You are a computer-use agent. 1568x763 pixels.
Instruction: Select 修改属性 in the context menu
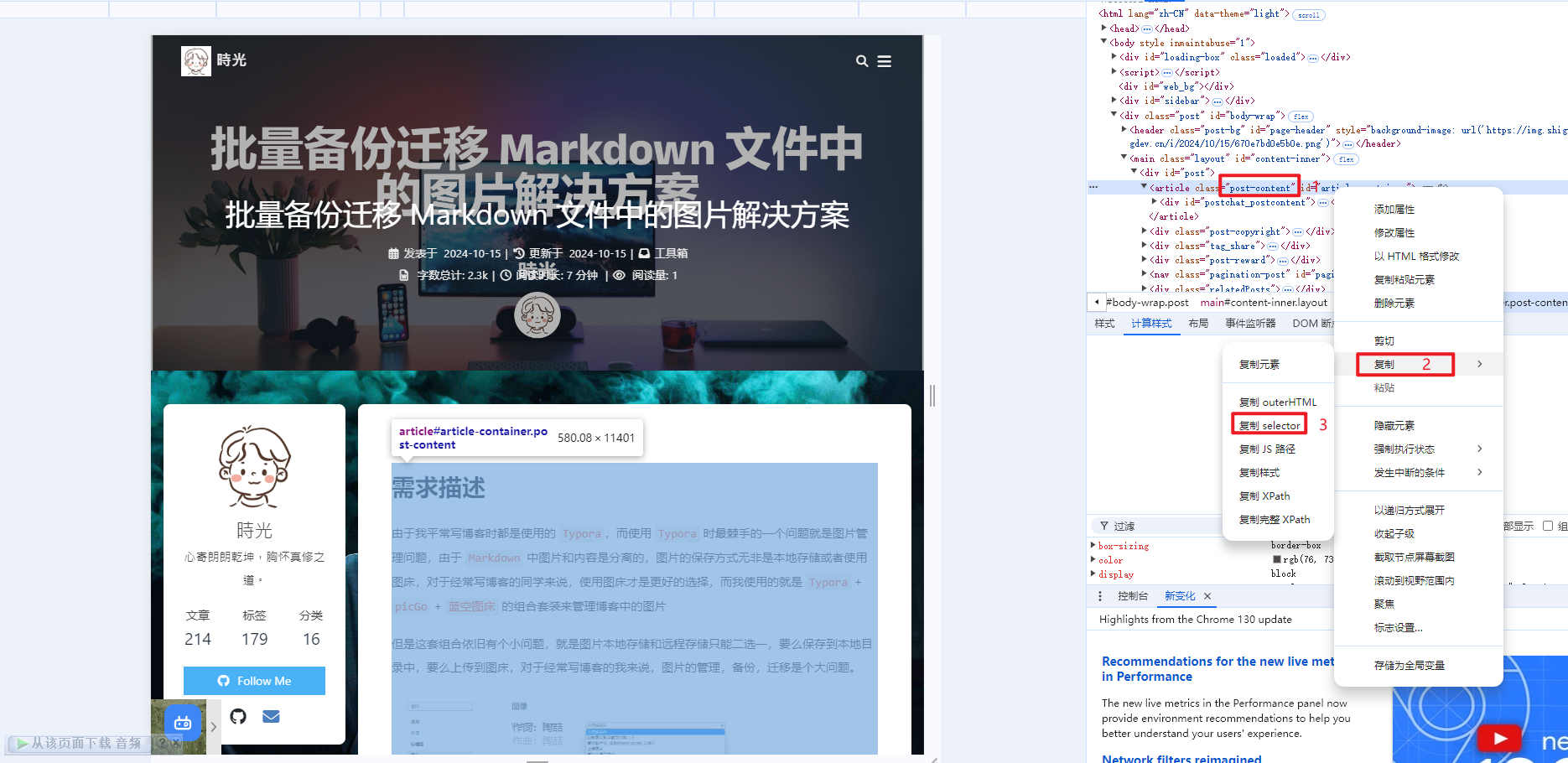[1394, 233]
